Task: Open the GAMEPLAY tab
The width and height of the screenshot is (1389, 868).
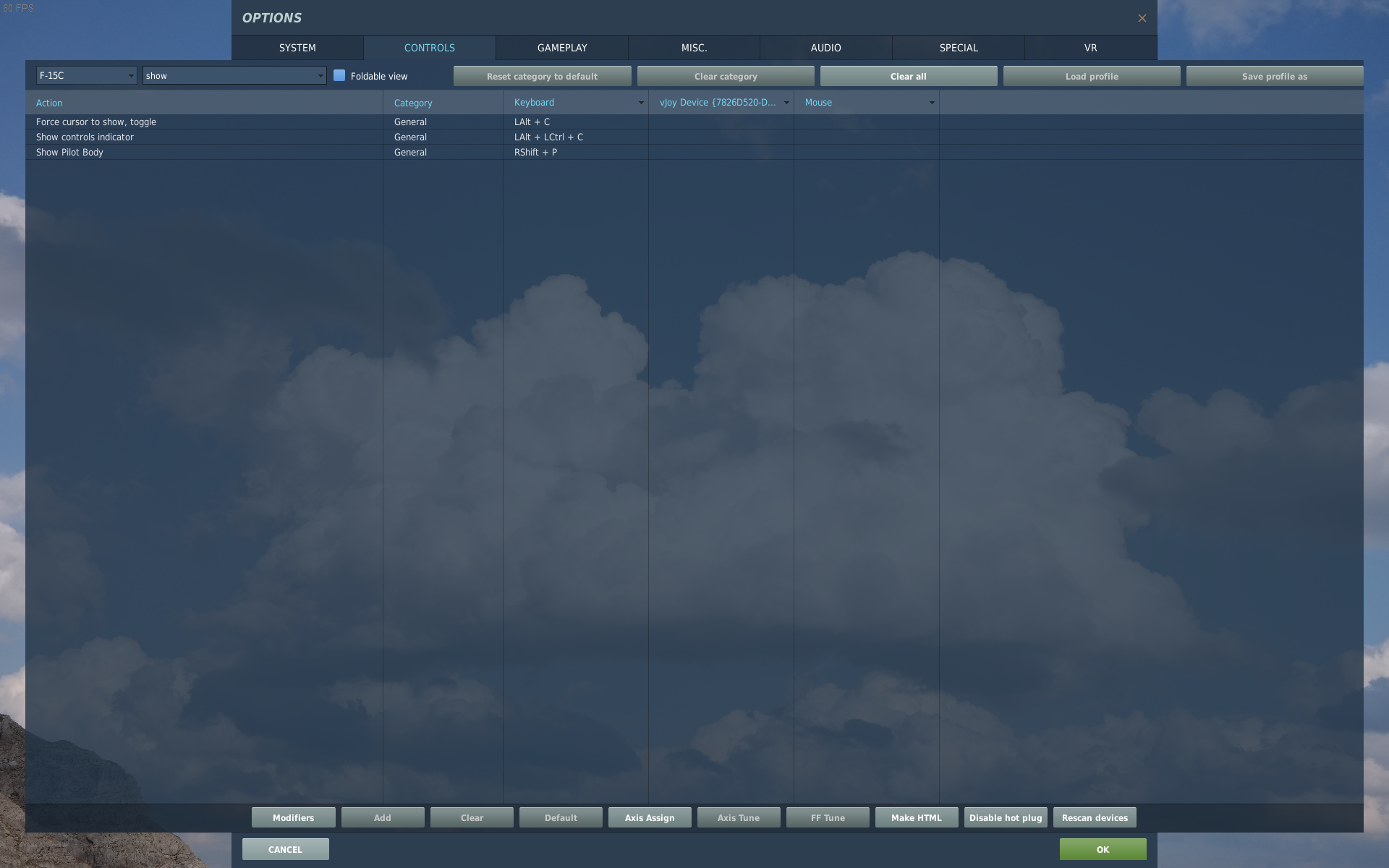Action: [x=562, y=48]
